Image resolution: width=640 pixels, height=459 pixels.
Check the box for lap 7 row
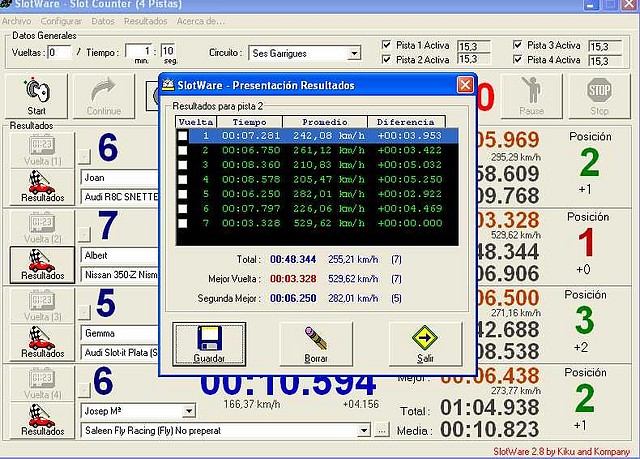tap(182, 223)
